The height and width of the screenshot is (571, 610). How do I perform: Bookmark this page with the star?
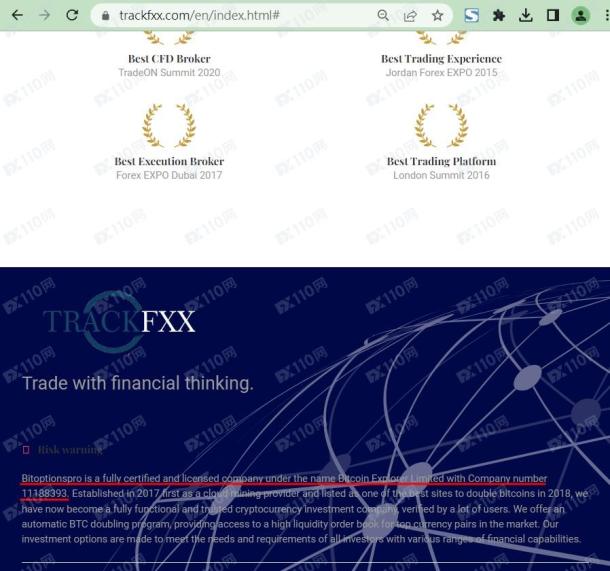(x=438, y=16)
